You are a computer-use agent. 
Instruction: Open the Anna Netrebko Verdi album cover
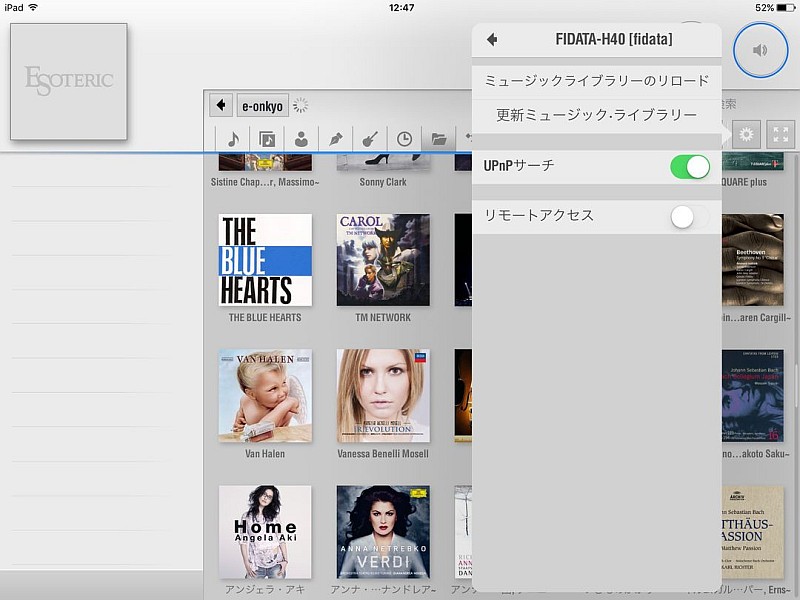tap(383, 532)
